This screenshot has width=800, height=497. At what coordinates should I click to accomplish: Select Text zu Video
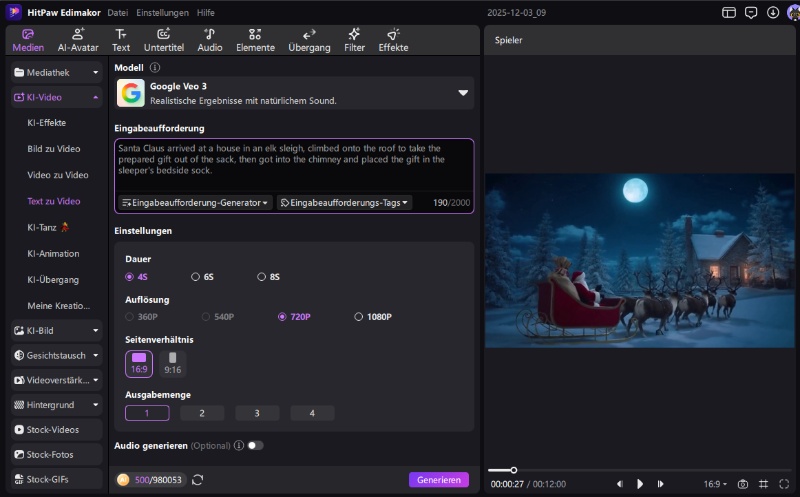point(54,201)
